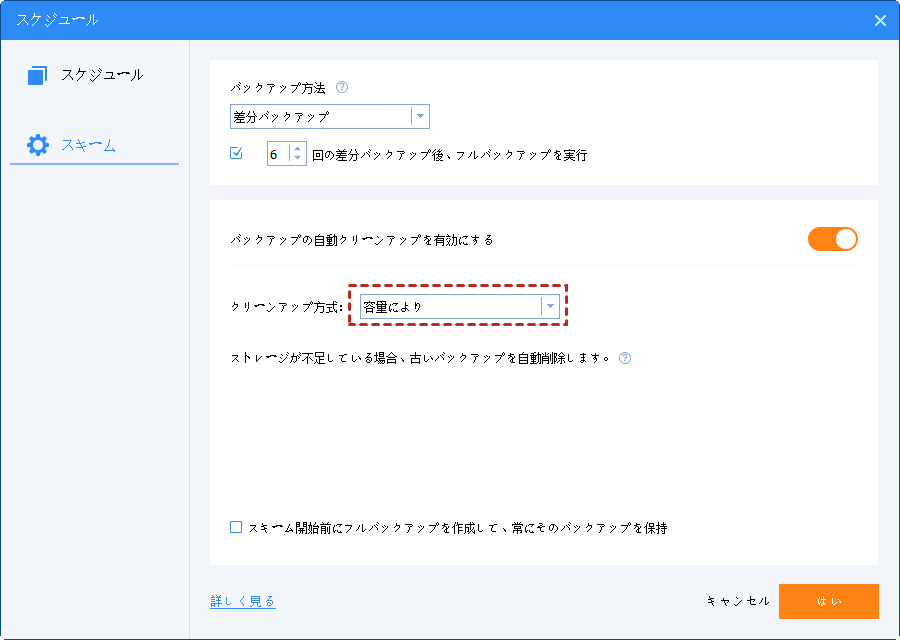Open help icon beside storage cleanup description
This screenshot has width=900, height=640.
625,358
